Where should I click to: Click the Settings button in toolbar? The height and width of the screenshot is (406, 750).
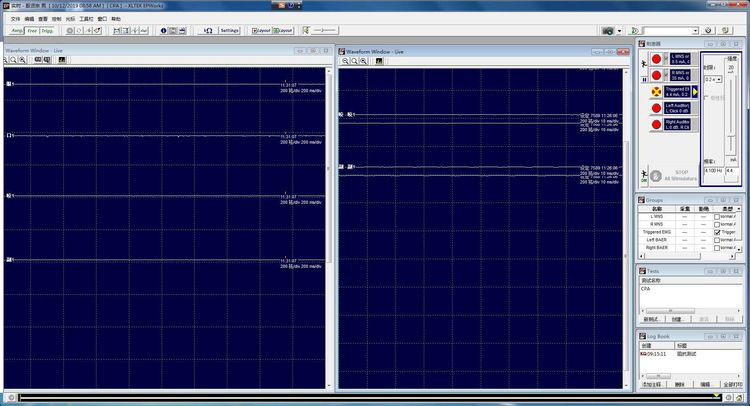(x=230, y=30)
